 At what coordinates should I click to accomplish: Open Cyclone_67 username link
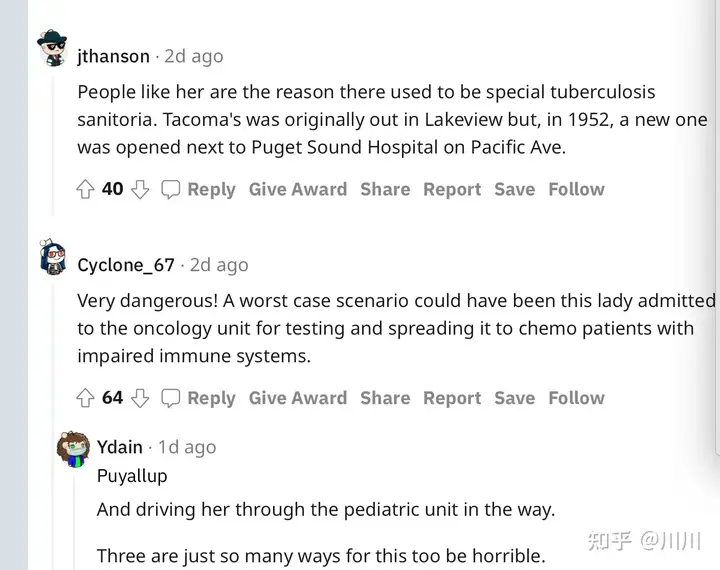click(126, 265)
